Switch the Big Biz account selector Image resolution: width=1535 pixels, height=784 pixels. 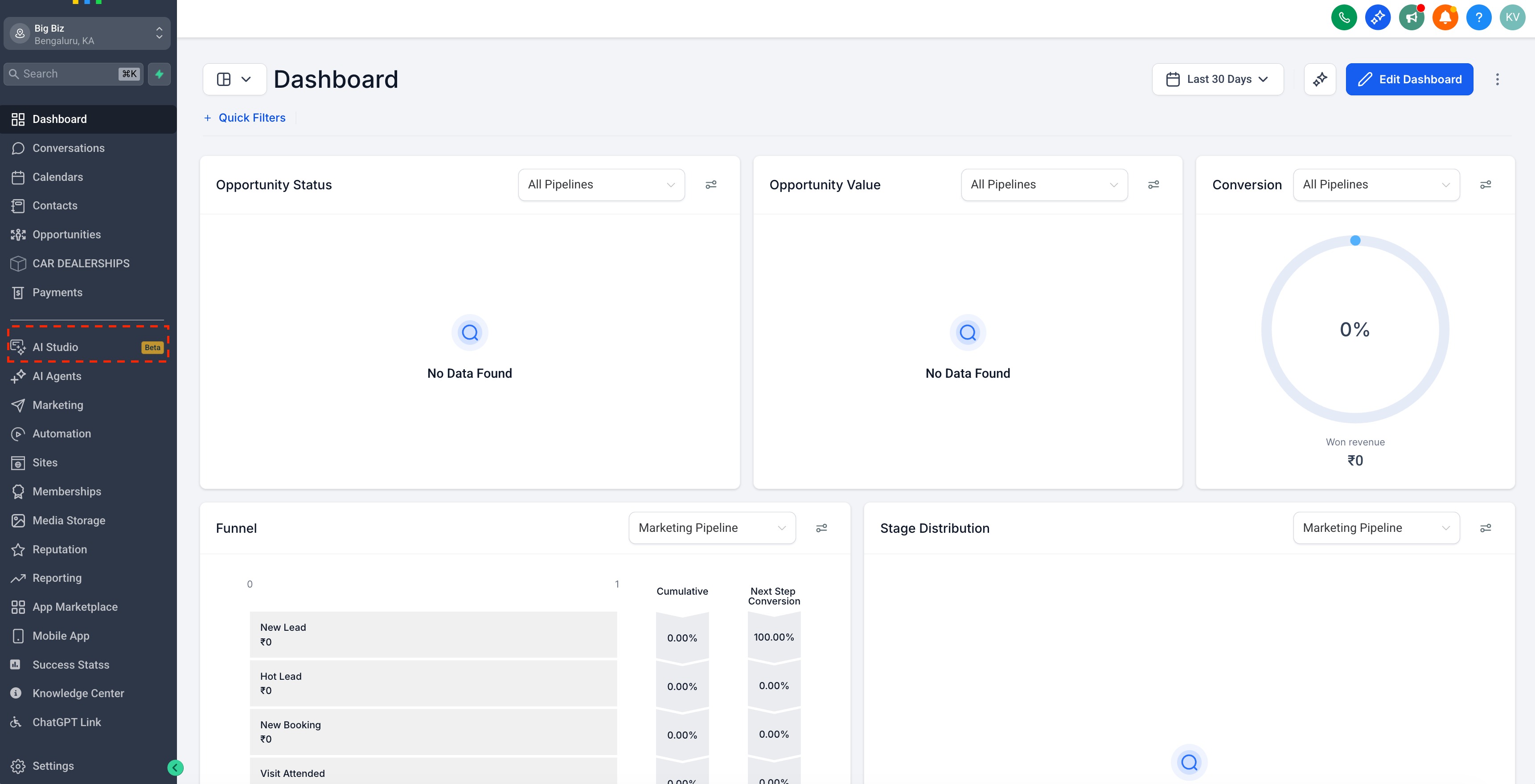click(87, 34)
